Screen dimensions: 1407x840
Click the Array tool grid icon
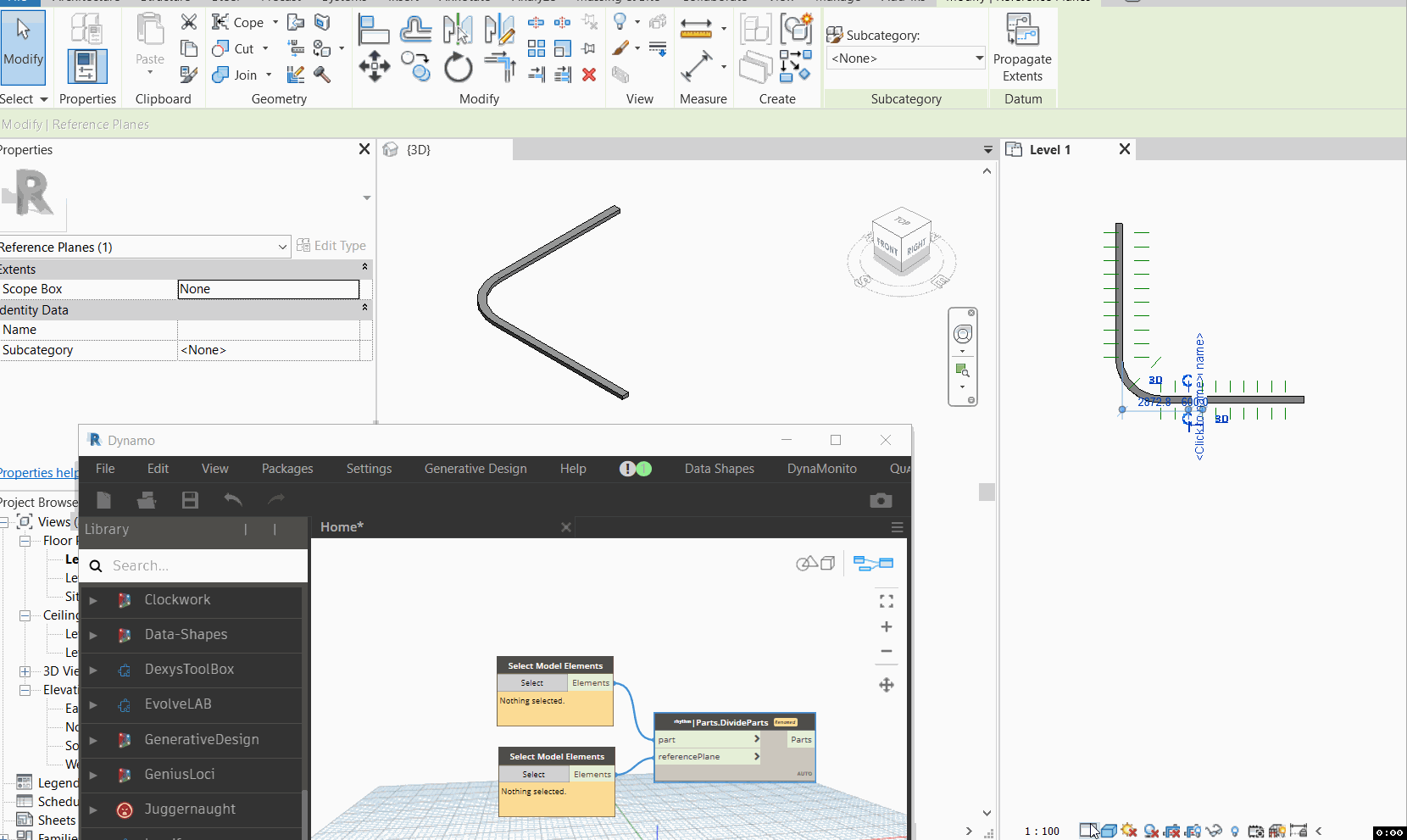537,48
